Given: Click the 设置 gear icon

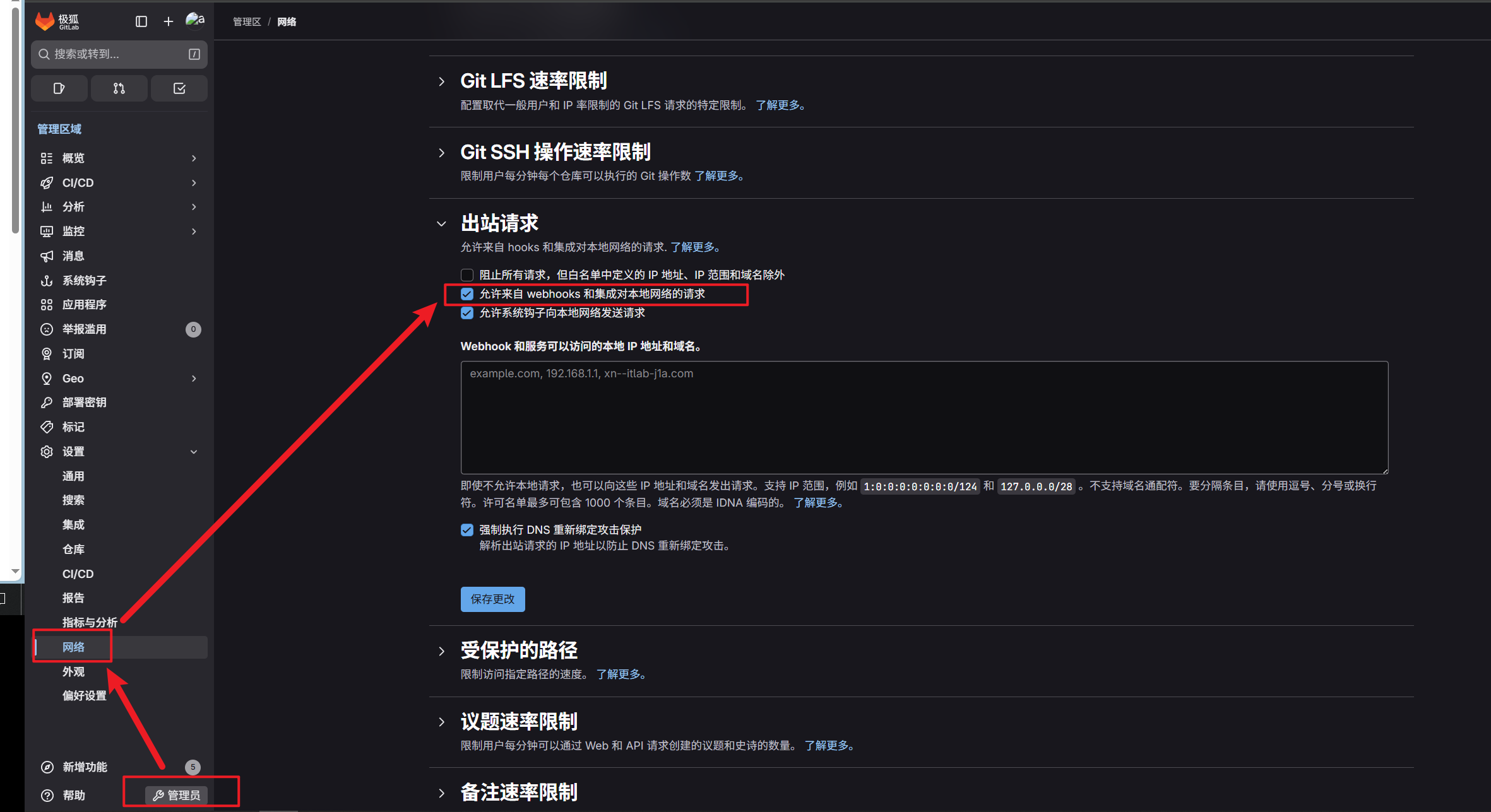Looking at the screenshot, I should [x=47, y=452].
